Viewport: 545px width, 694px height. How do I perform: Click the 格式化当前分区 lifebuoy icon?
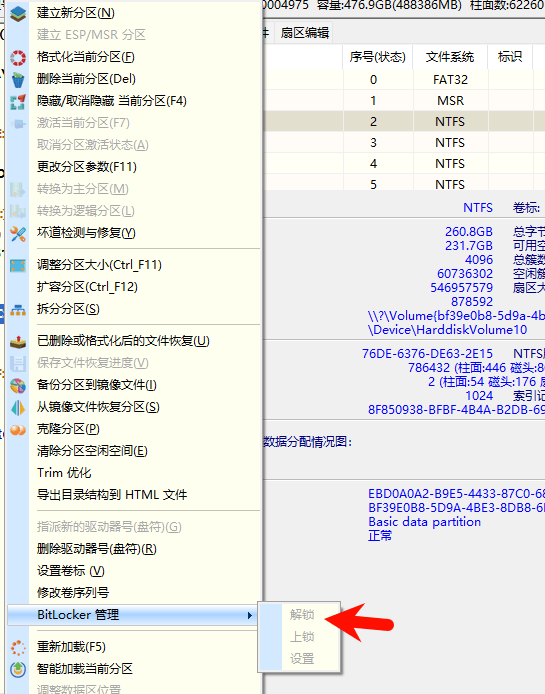(18, 58)
